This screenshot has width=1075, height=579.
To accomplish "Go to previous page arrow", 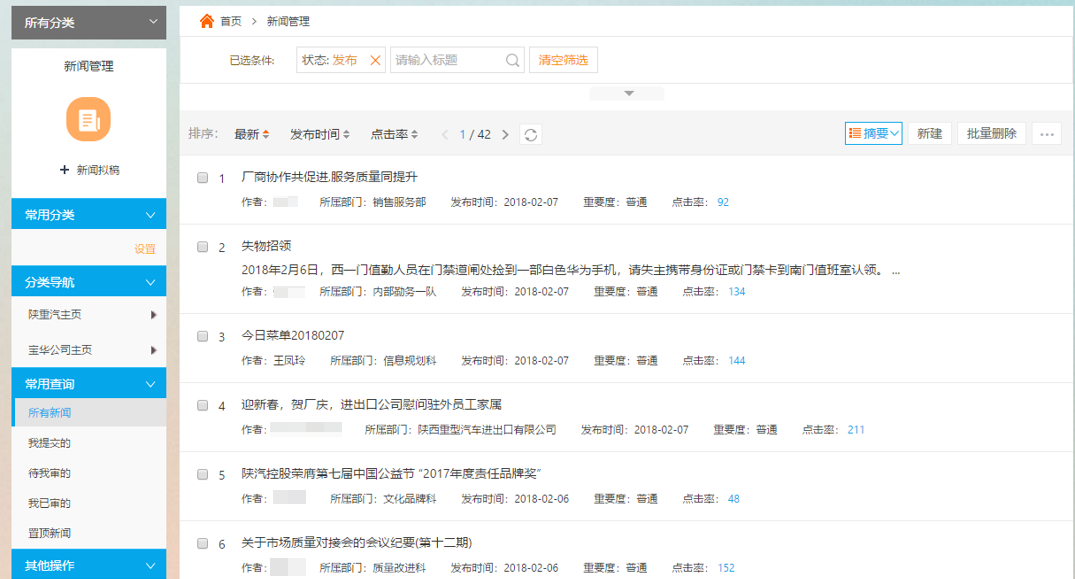I will click(445, 135).
